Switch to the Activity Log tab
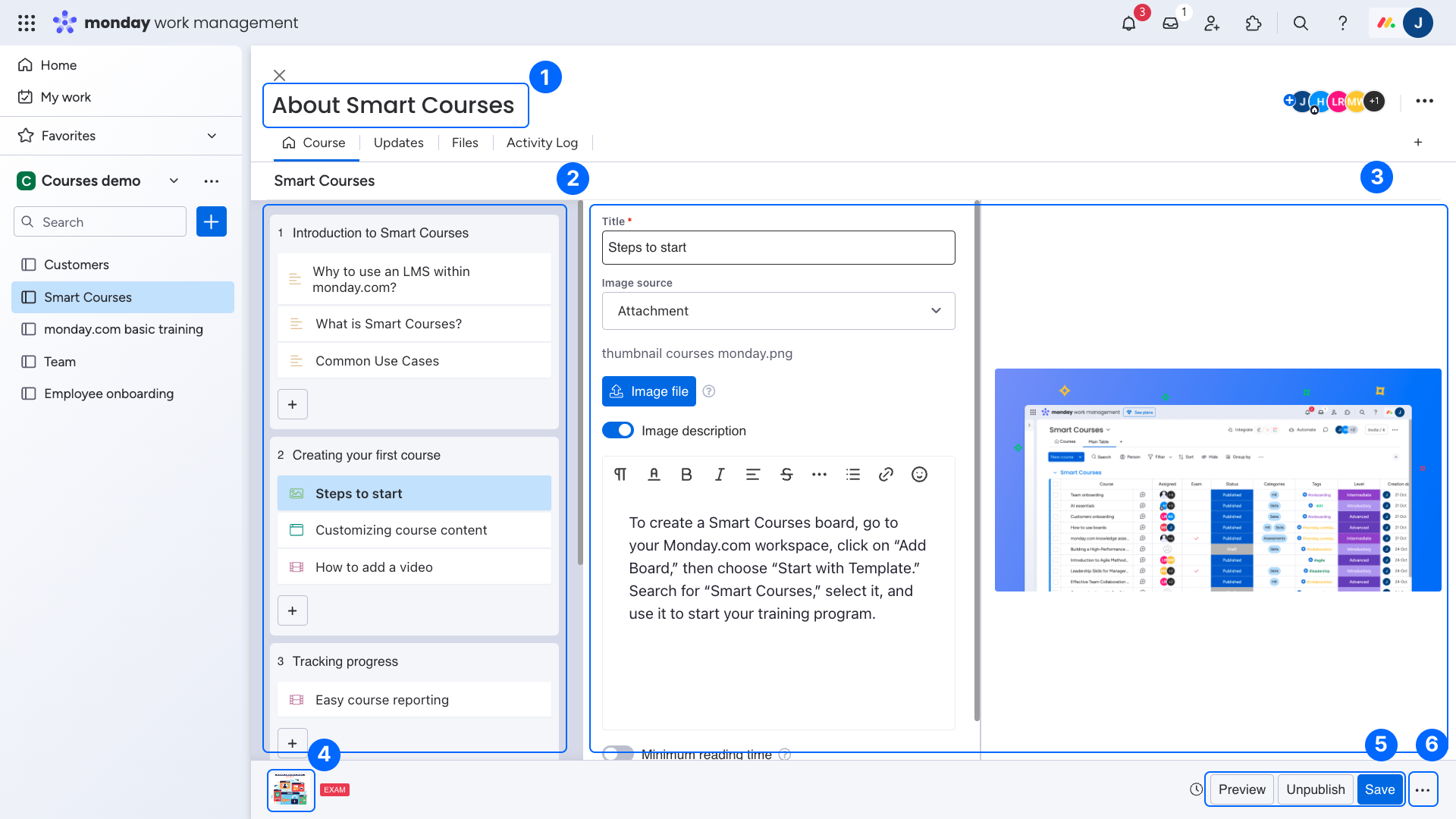Screen dimensions: 1456x819 541,143
